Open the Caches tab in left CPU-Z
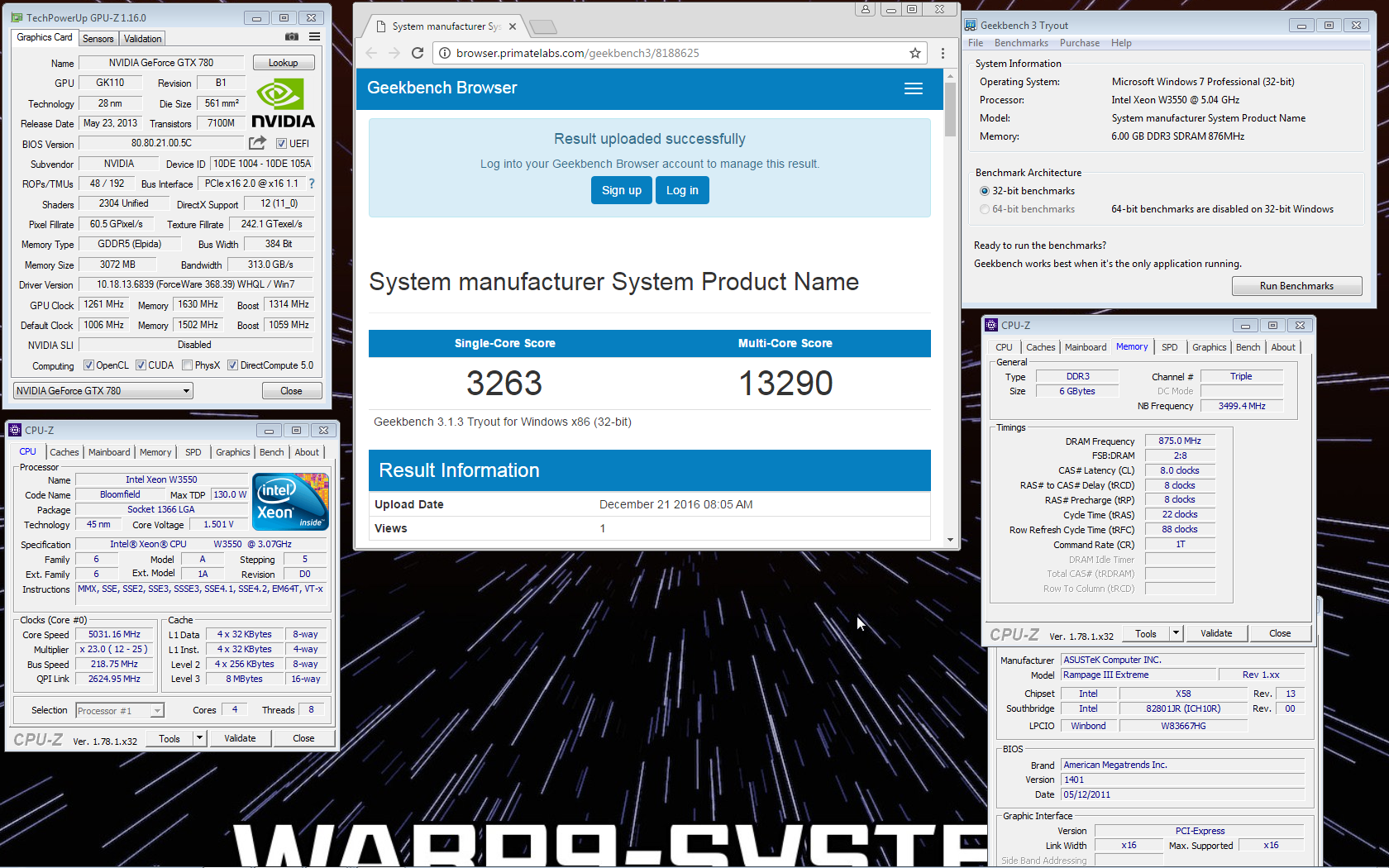 tap(64, 452)
